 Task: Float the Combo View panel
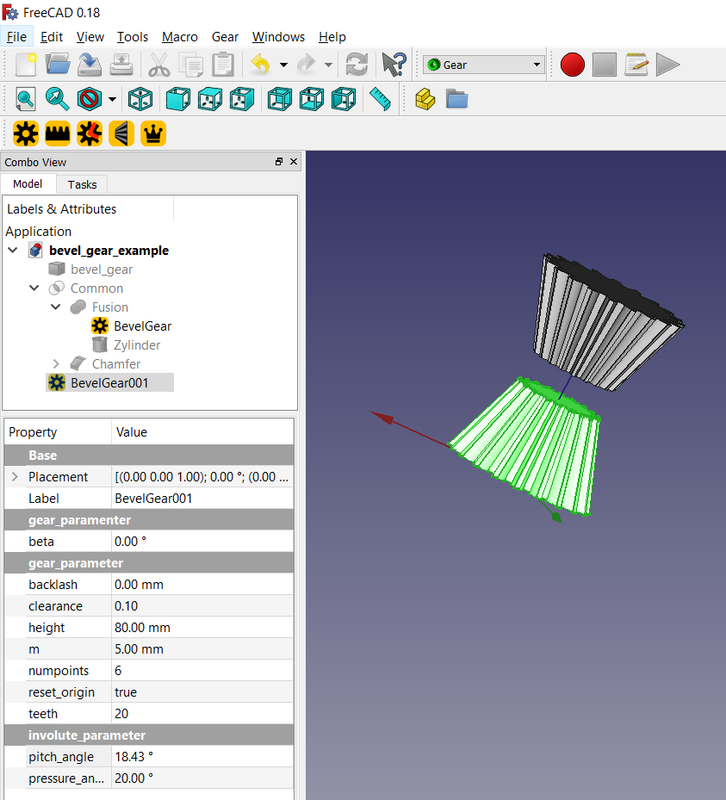[279, 162]
